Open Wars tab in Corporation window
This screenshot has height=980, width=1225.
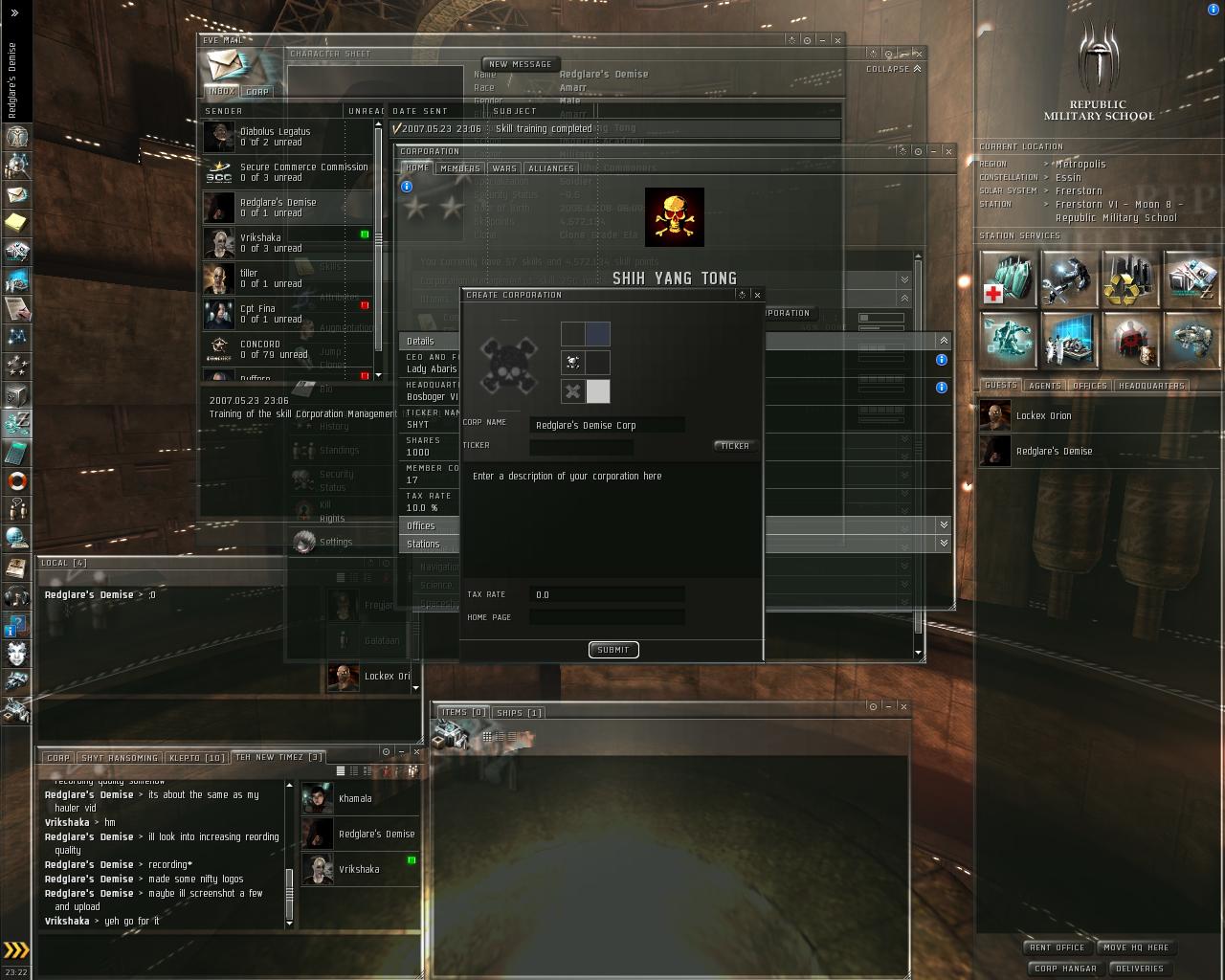[x=504, y=168]
